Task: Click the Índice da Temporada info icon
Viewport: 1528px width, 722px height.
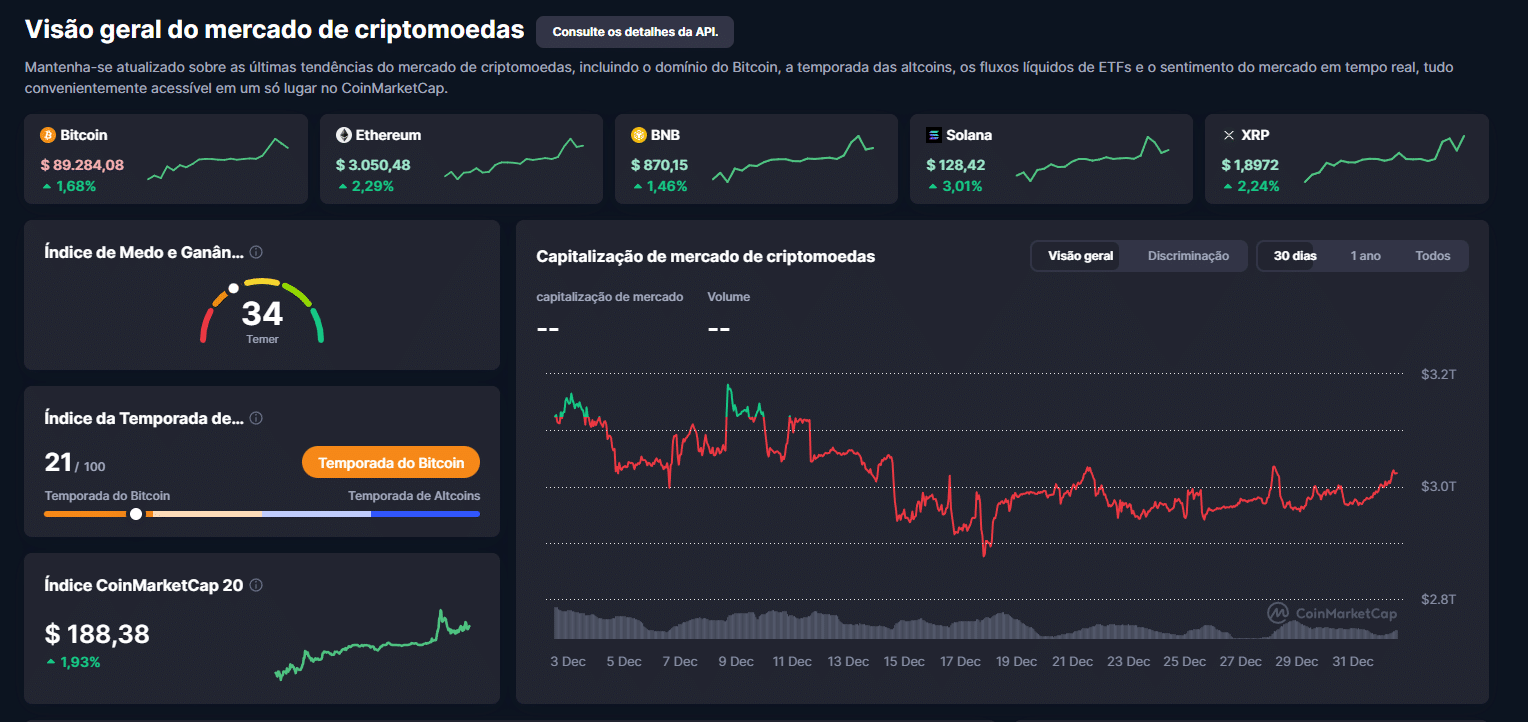Action: (x=258, y=419)
